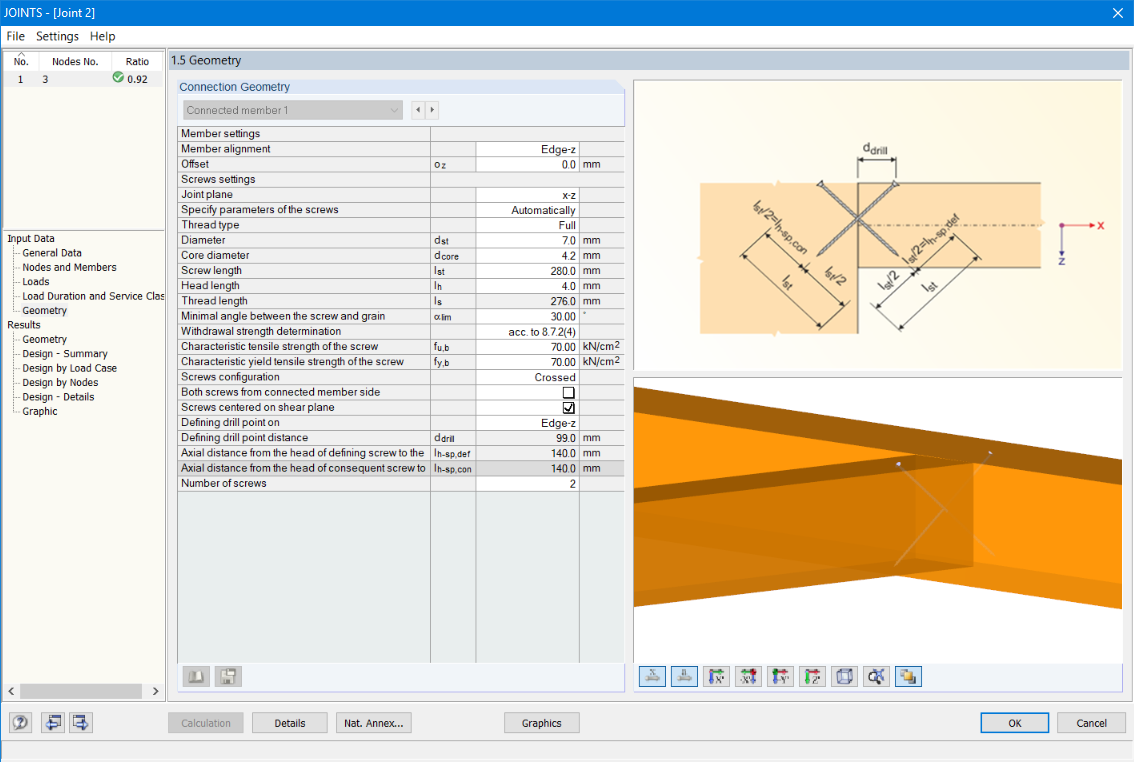Click the left navigator scrollbar thumb
1134x762 pixels.
tap(80, 691)
